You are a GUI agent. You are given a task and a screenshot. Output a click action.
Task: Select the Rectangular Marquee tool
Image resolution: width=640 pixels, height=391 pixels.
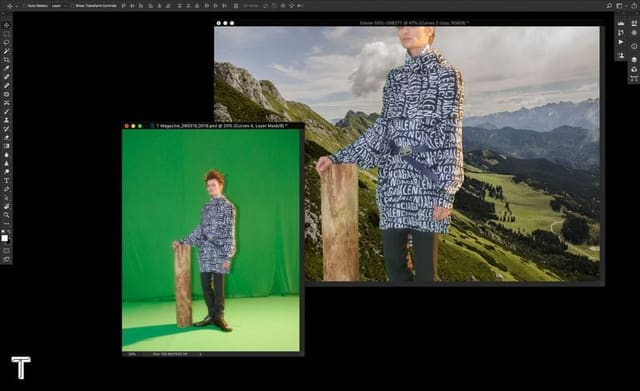coord(7,33)
